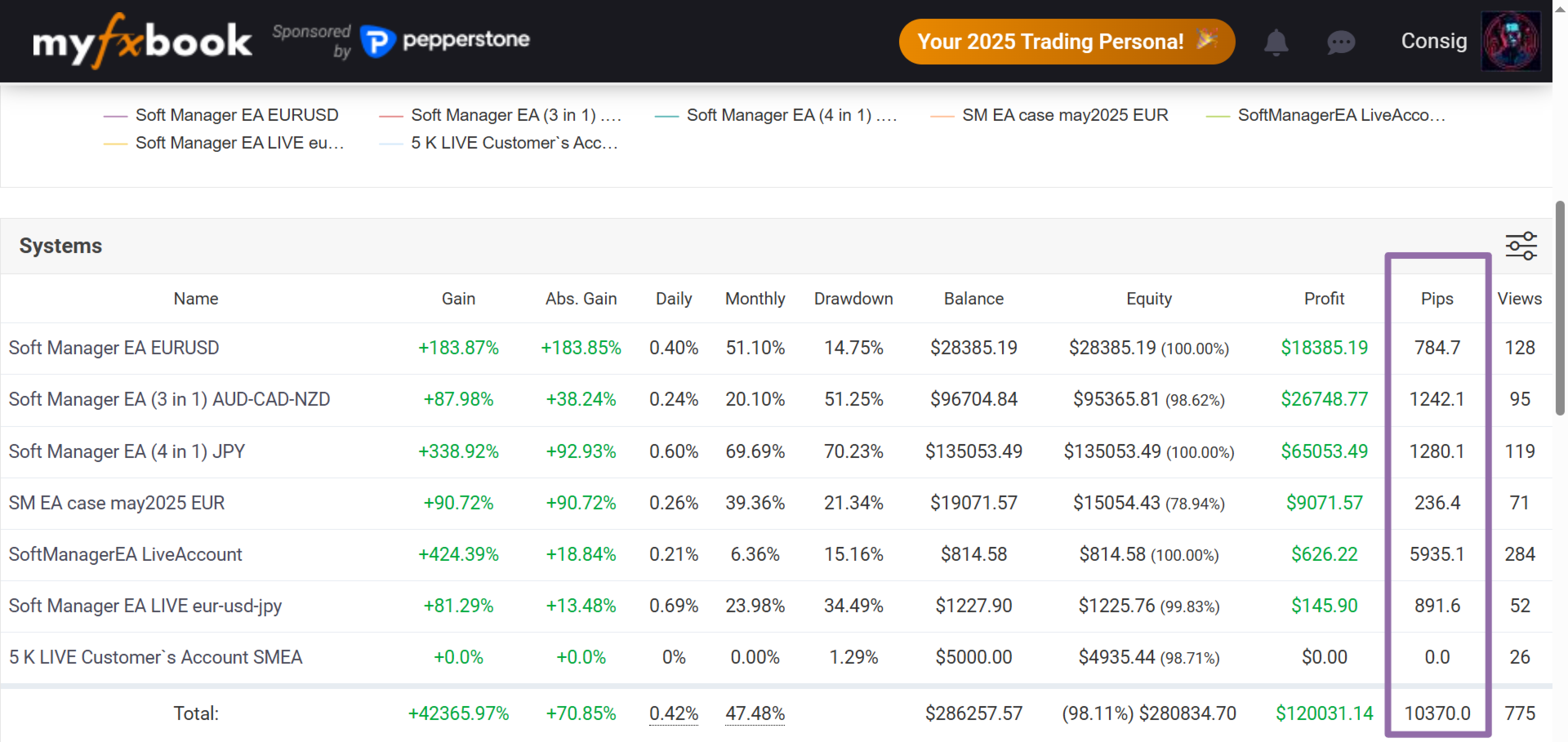Toggle the SoftManagerEA LiveAccount legend entry
Viewport: 1568px width, 742px height.
(x=1340, y=115)
